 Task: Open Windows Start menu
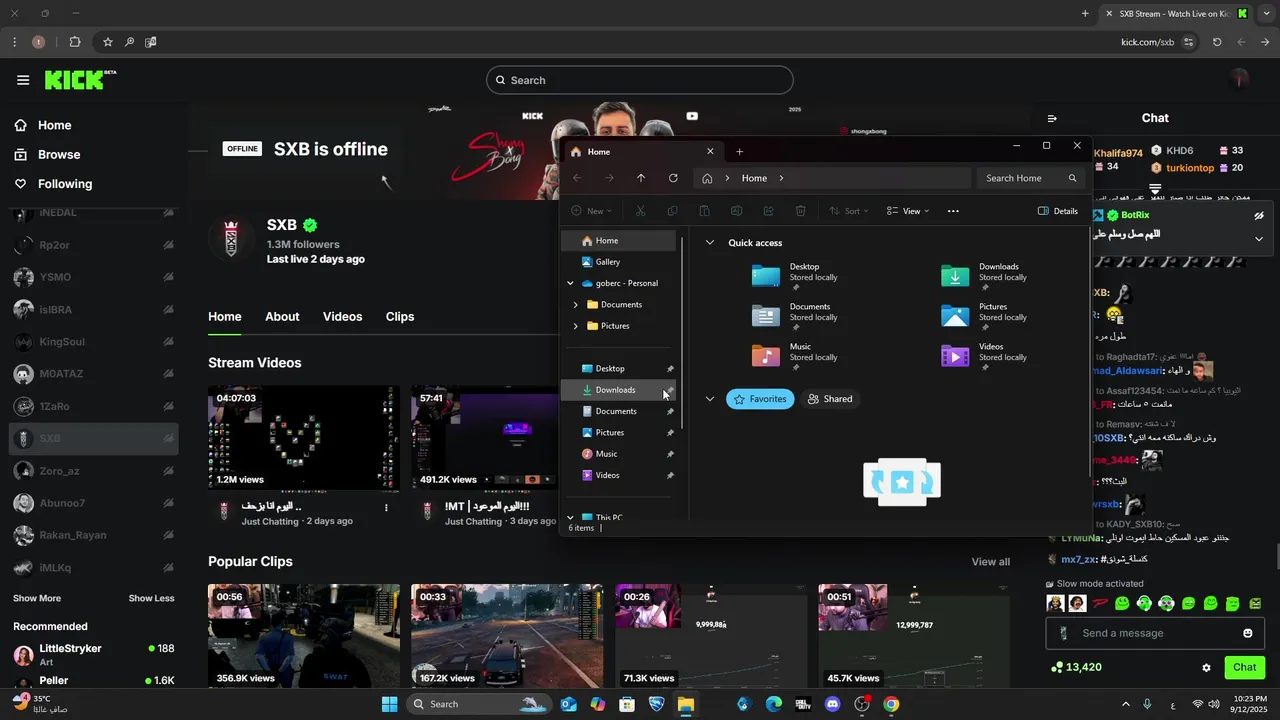tap(389, 704)
